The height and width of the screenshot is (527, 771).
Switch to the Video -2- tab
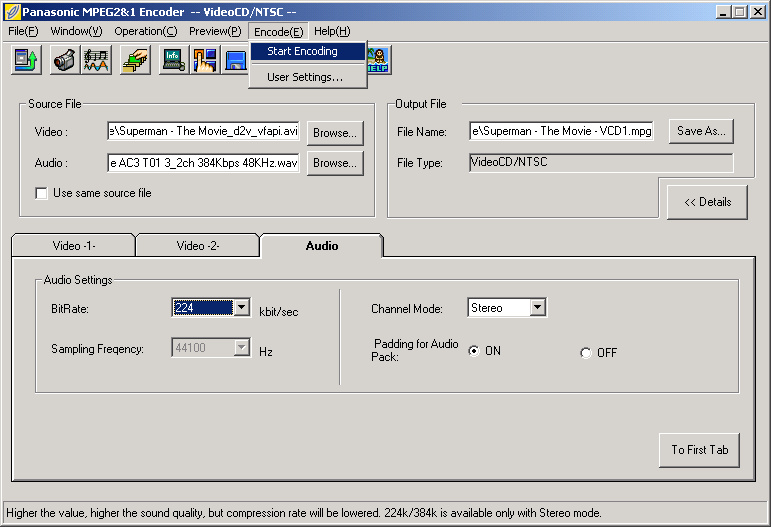198,246
